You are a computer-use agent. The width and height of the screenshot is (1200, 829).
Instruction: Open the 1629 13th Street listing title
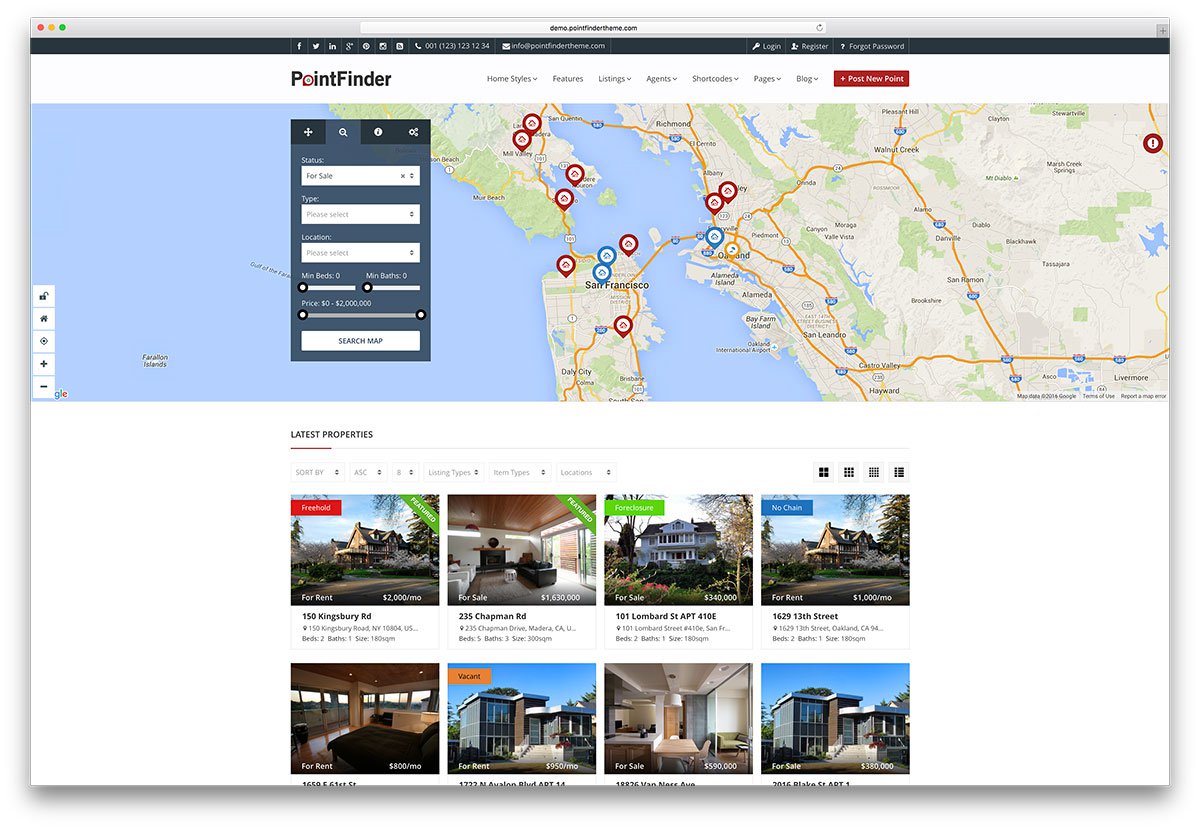pos(805,616)
